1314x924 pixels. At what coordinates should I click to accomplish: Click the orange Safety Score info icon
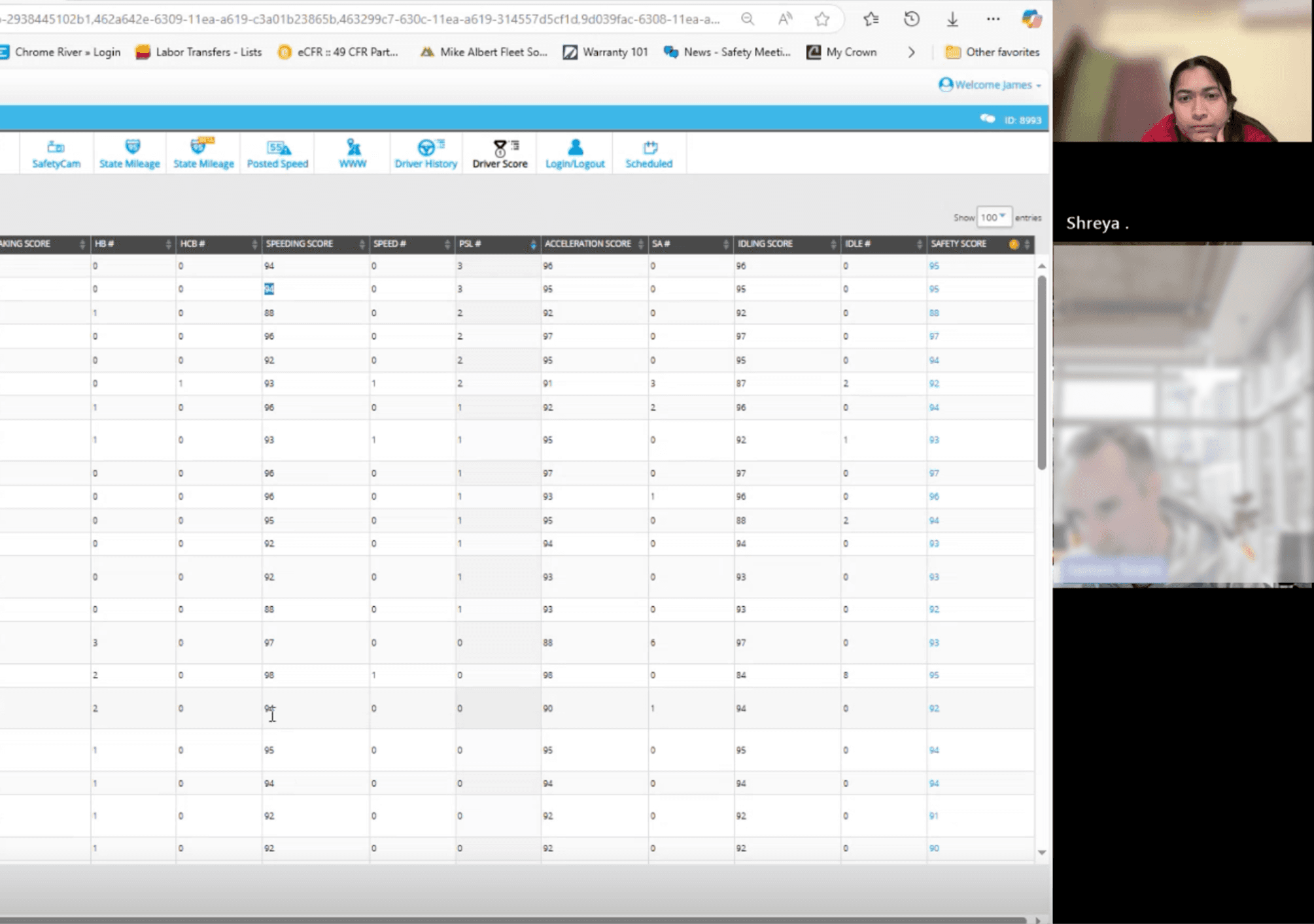[1013, 244]
